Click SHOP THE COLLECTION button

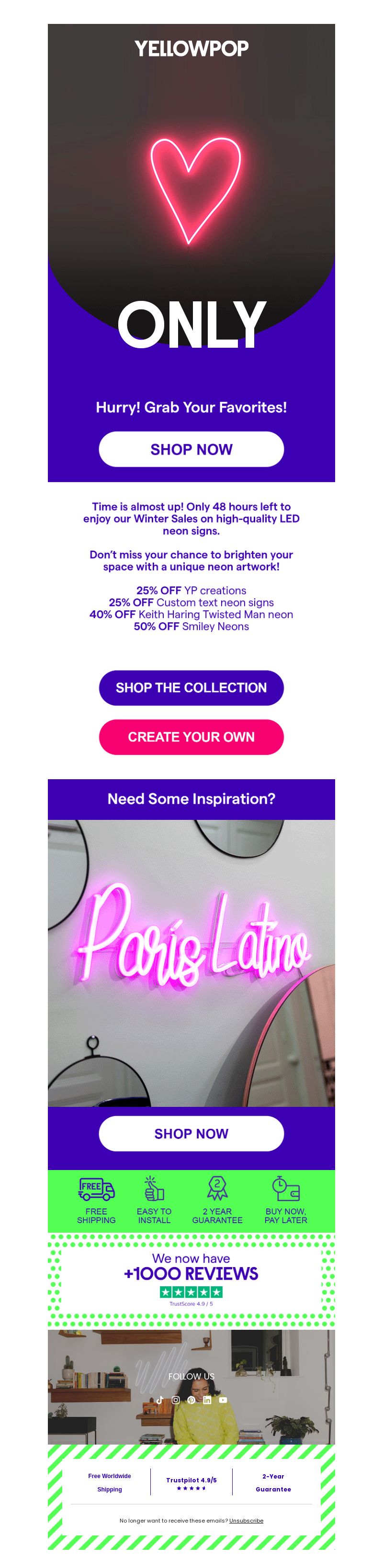tap(191, 688)
